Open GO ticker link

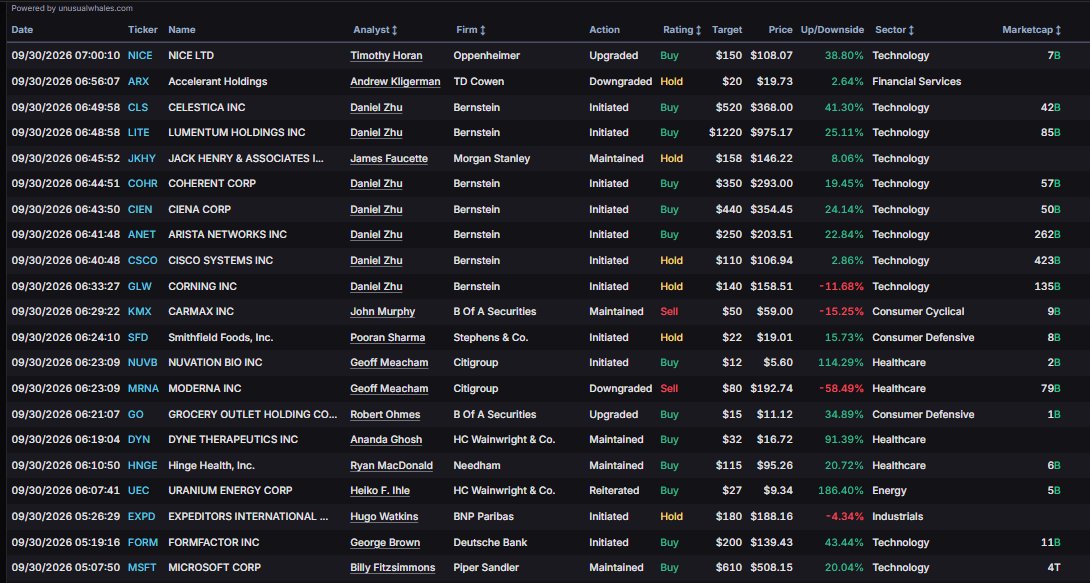pos(136,414)
